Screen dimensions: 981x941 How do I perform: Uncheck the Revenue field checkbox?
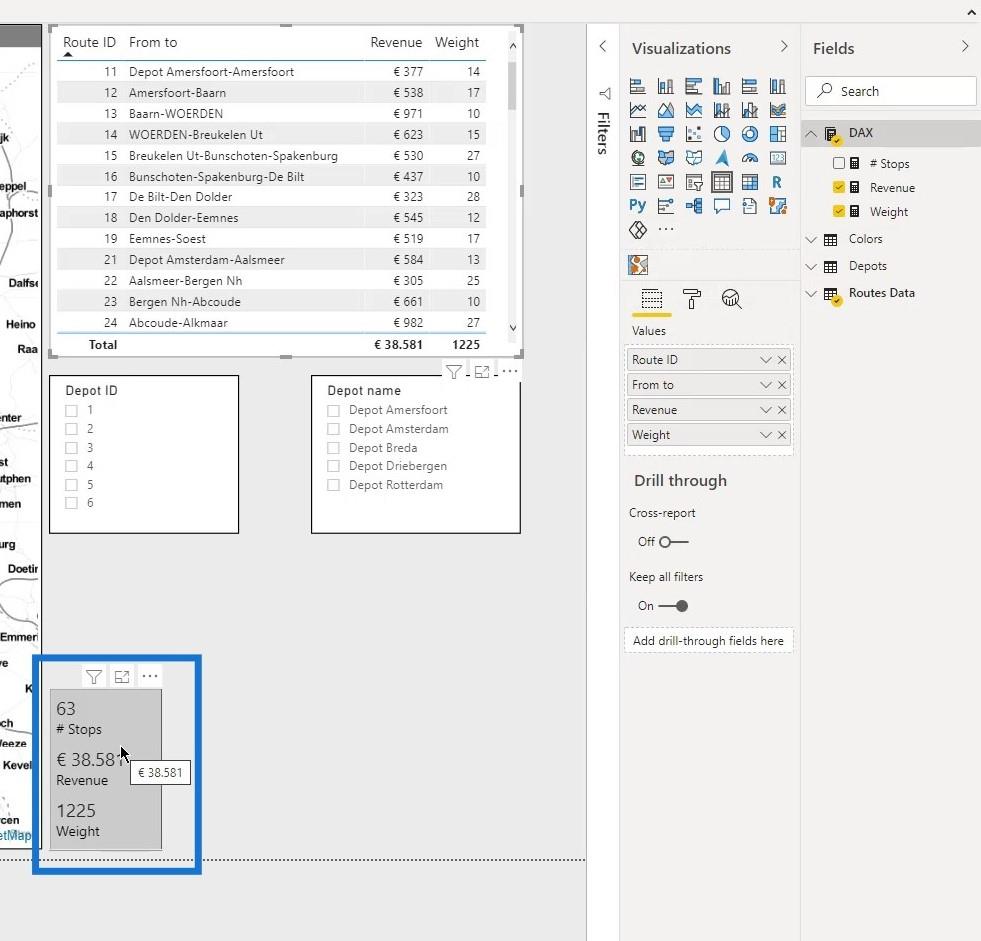click(x=839, y=187)
